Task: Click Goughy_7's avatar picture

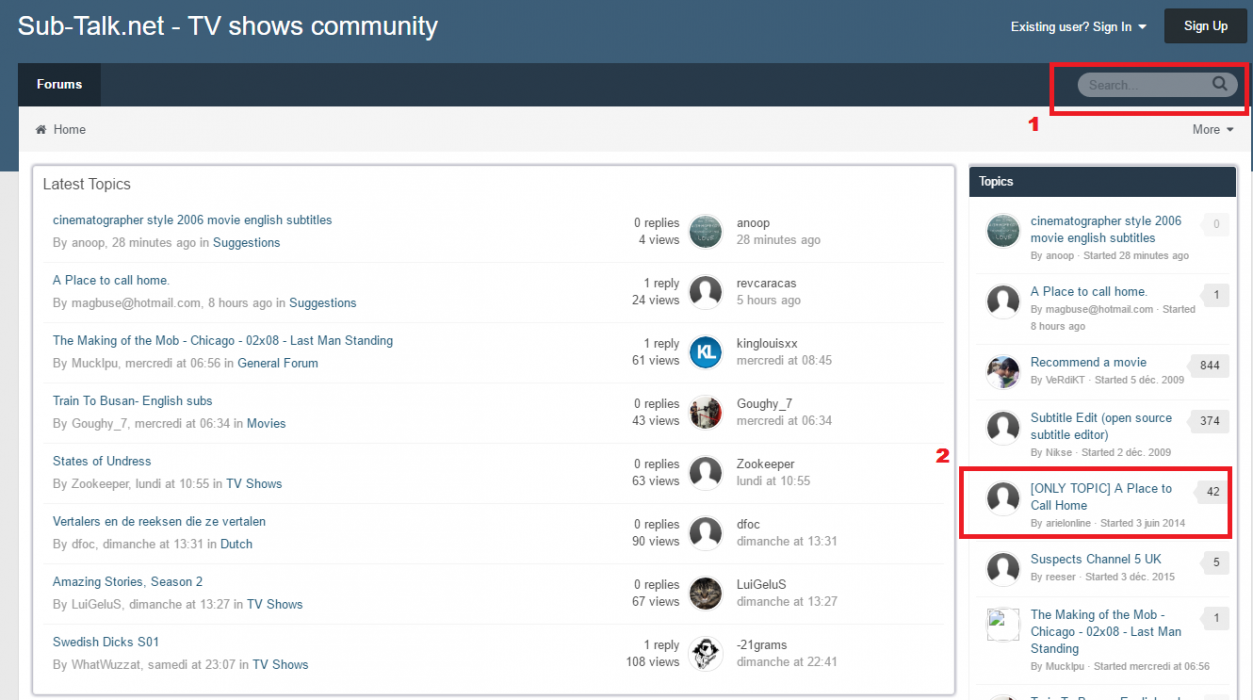Action: click(x=706, y=412)
